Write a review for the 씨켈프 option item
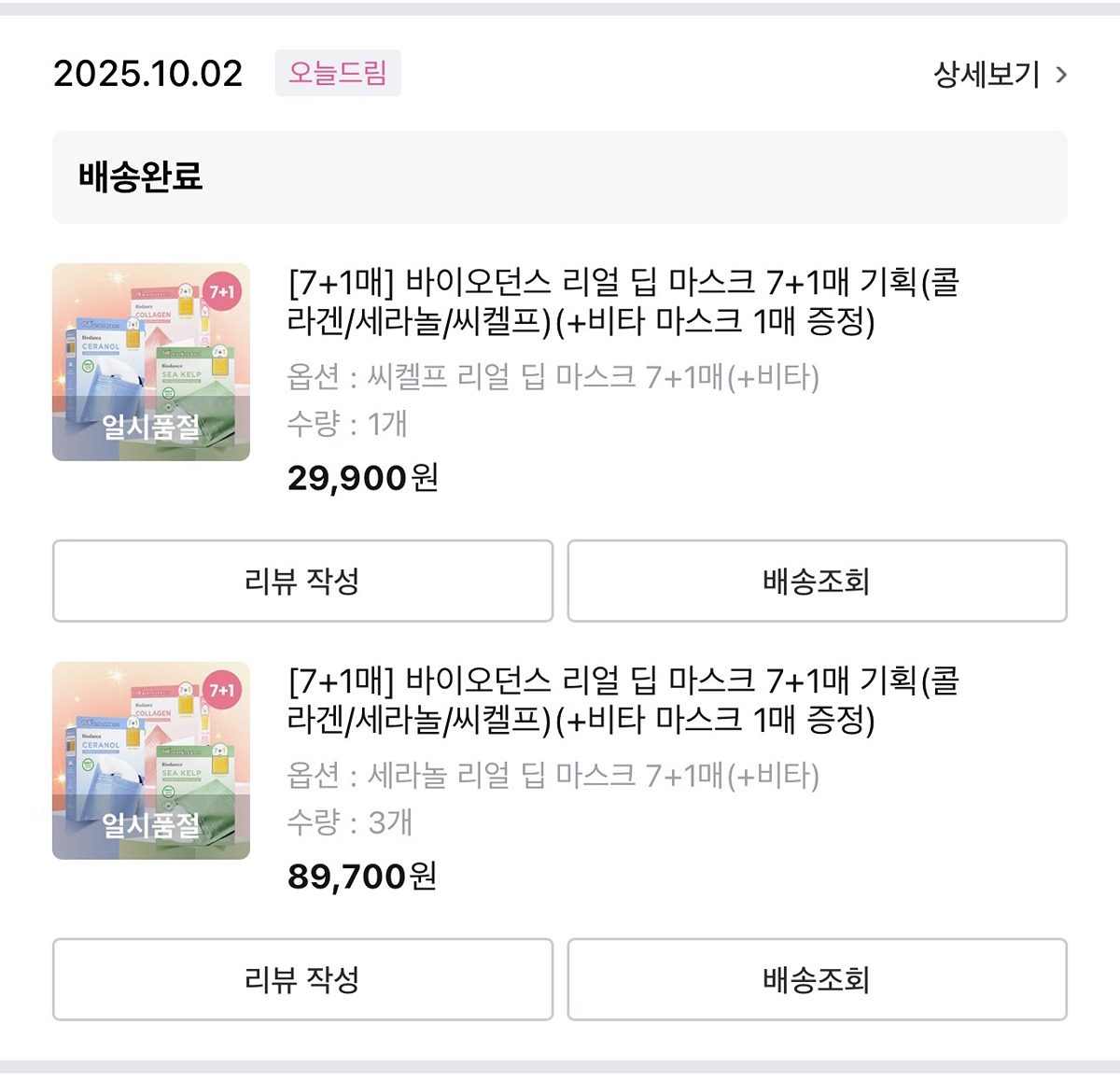Viewport: 1120px width, 1081px height. tap(302, 581)
